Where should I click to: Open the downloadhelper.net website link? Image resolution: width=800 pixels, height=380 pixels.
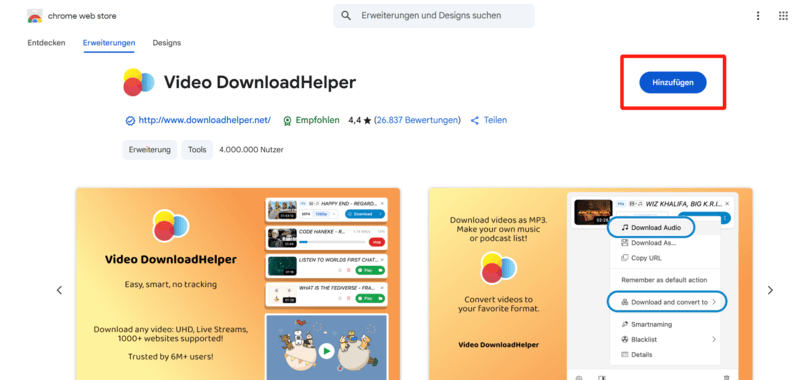pos(205,120)
